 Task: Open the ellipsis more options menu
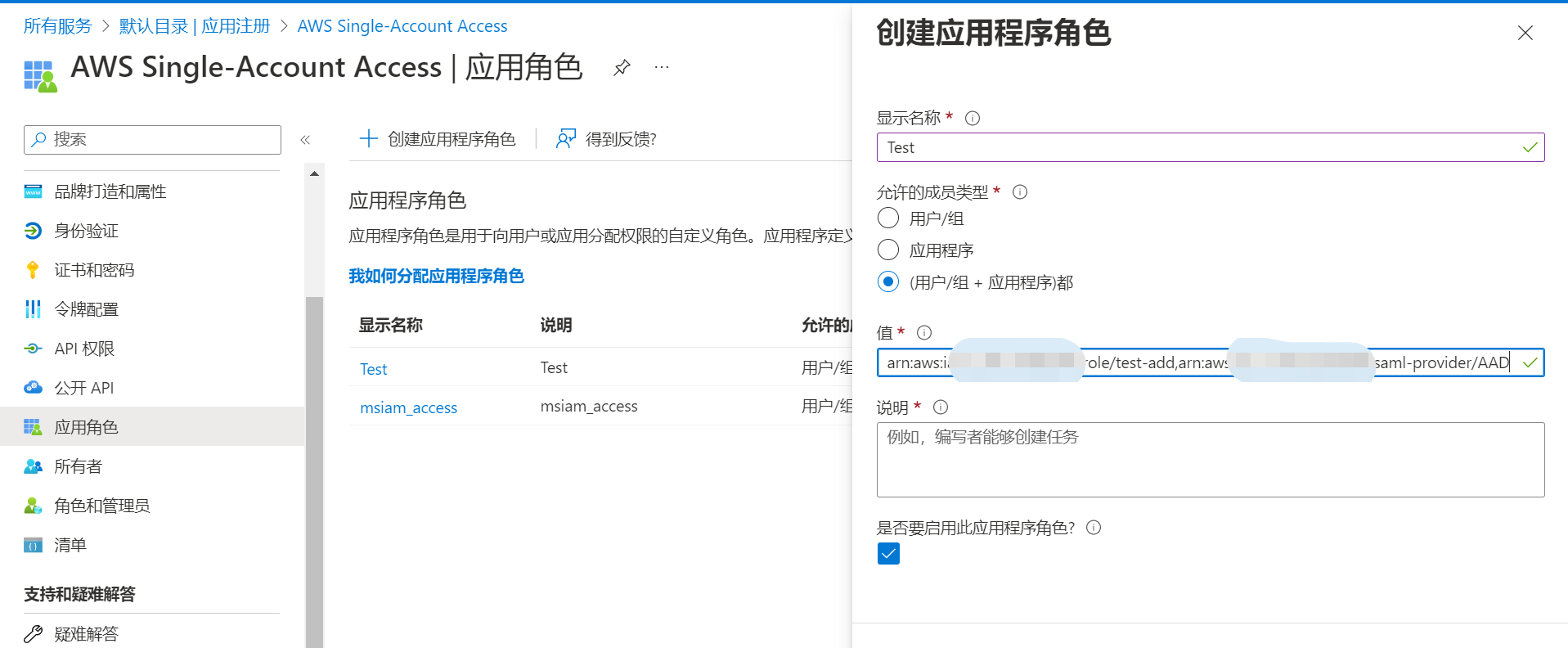[x=662, y=67]
